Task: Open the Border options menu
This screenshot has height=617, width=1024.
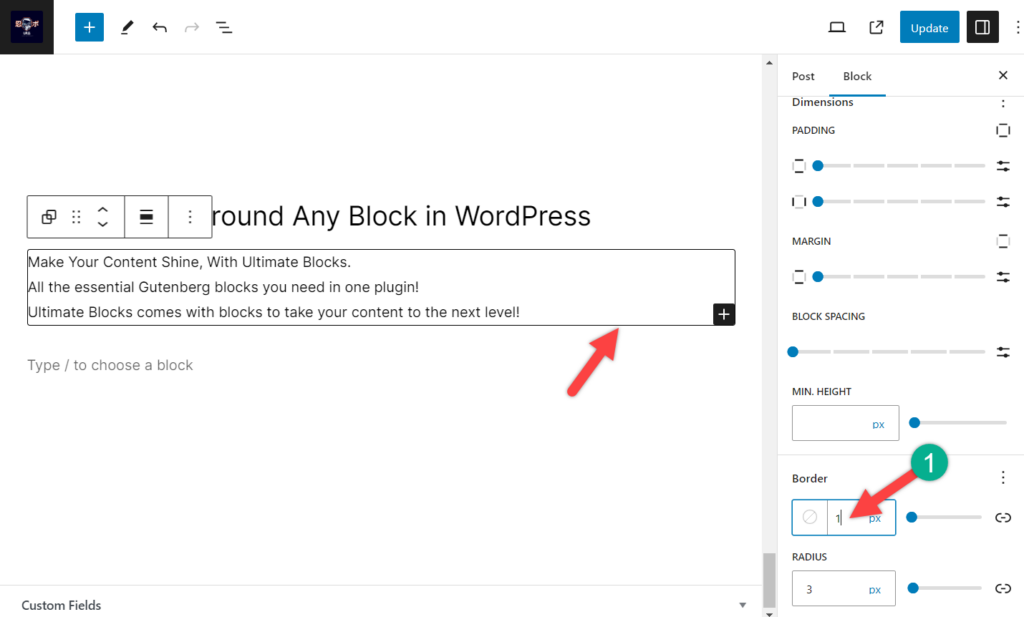Action: [x=1003, y=477]
